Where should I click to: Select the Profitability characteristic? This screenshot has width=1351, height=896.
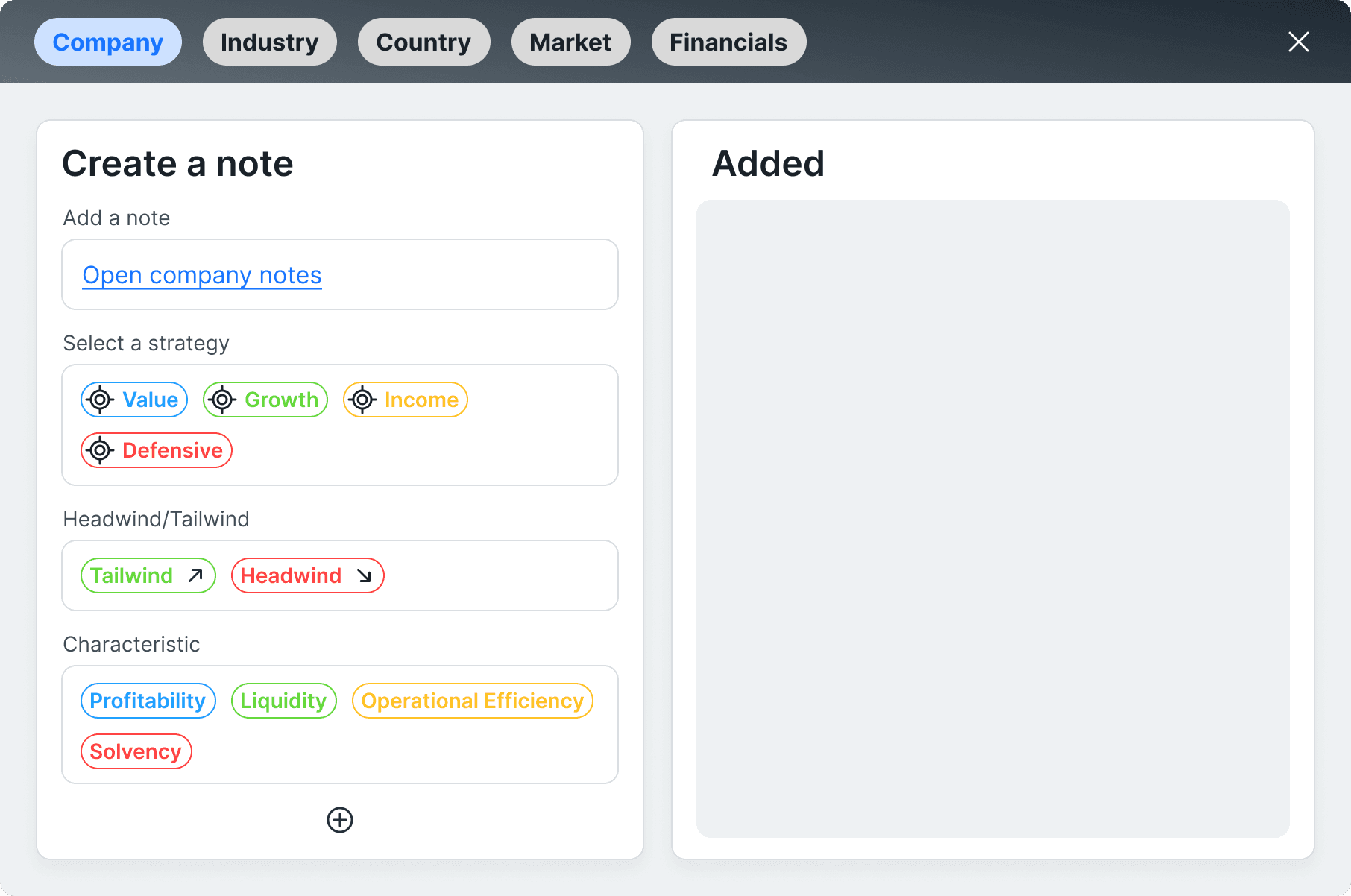click(148, 701)
